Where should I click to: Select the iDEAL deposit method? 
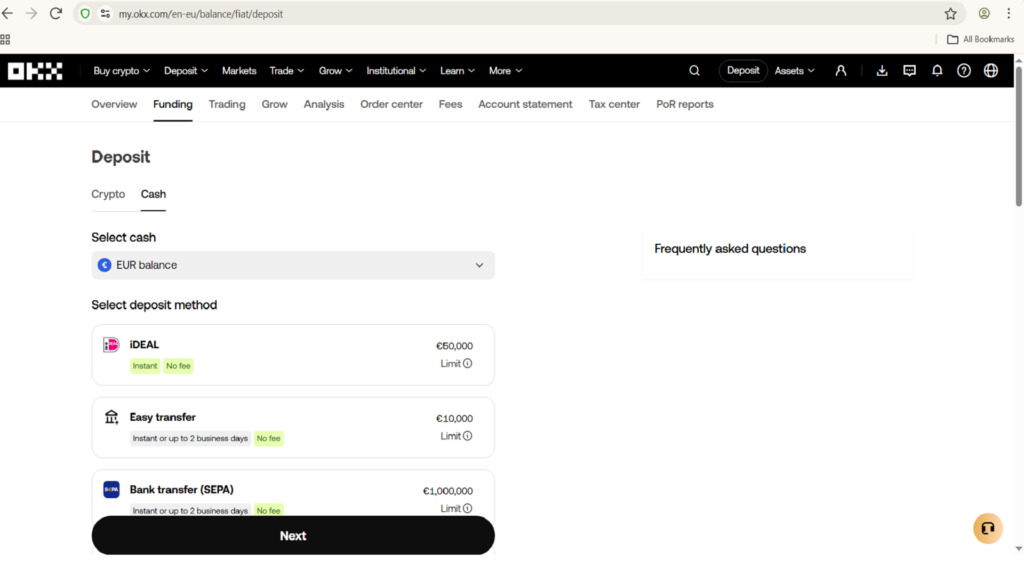tap(293, 355)
